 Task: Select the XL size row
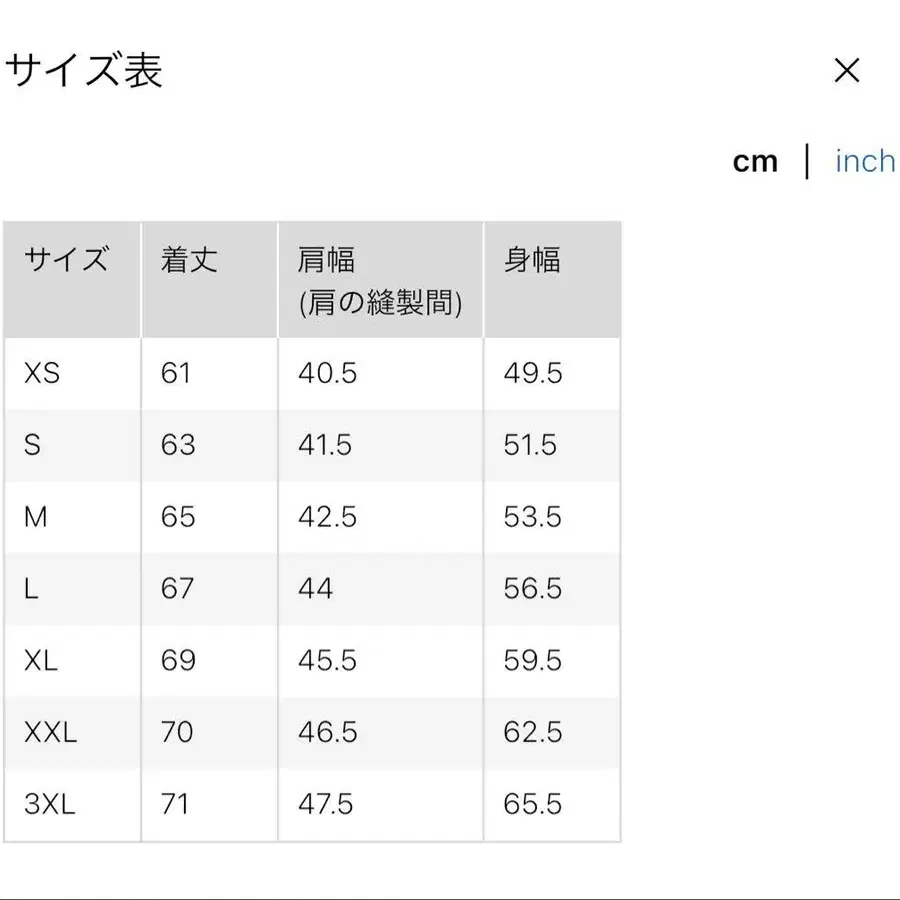(40, 660)
